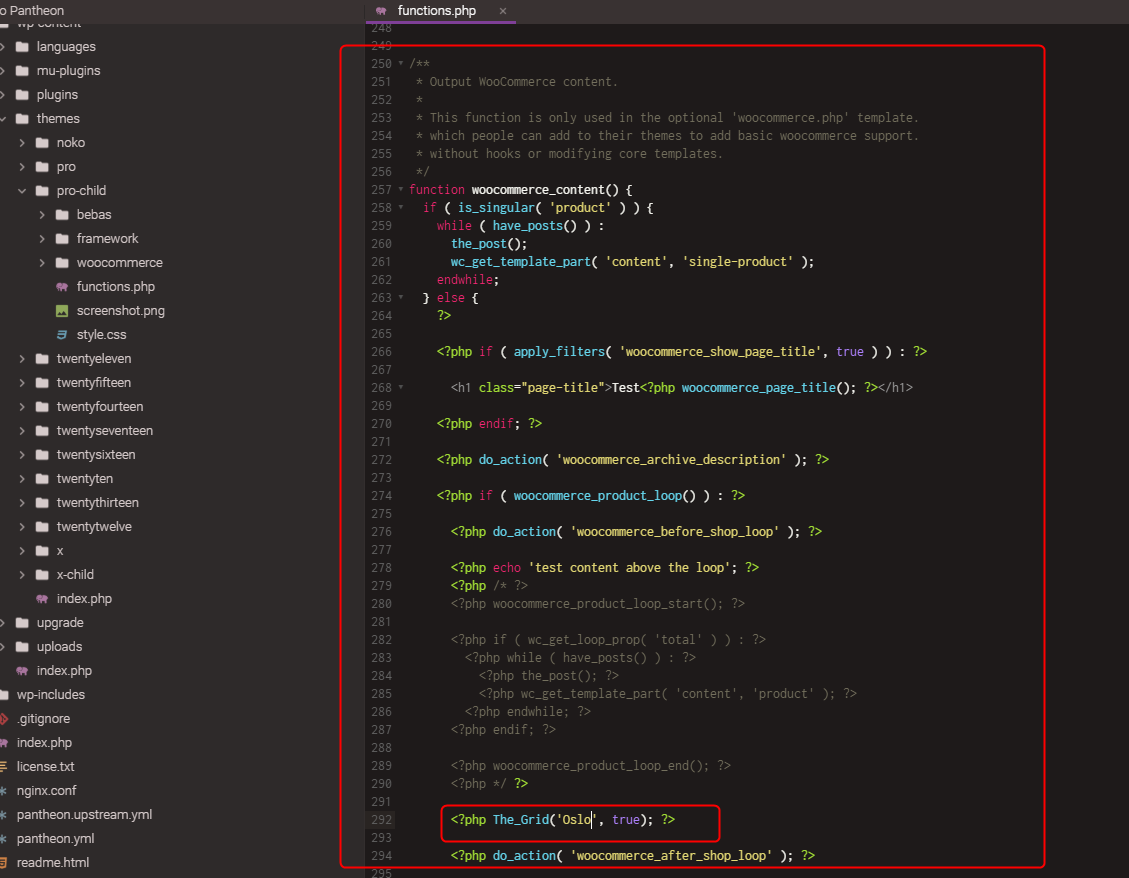Click the .gitignore git icon
The width and height of the screenshot is (1129, 878).
[4, 719]
